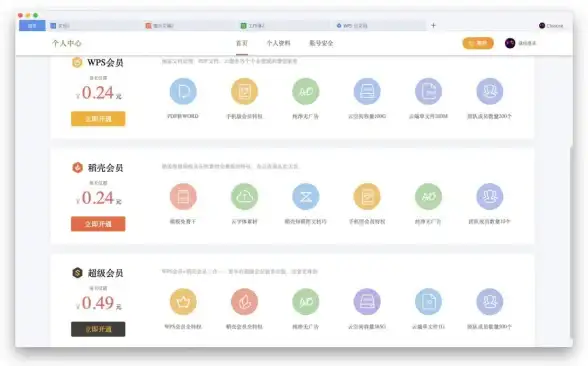
Task: Click the cloud single-file size icon in WPS会员
Action: tap(428, 91)
